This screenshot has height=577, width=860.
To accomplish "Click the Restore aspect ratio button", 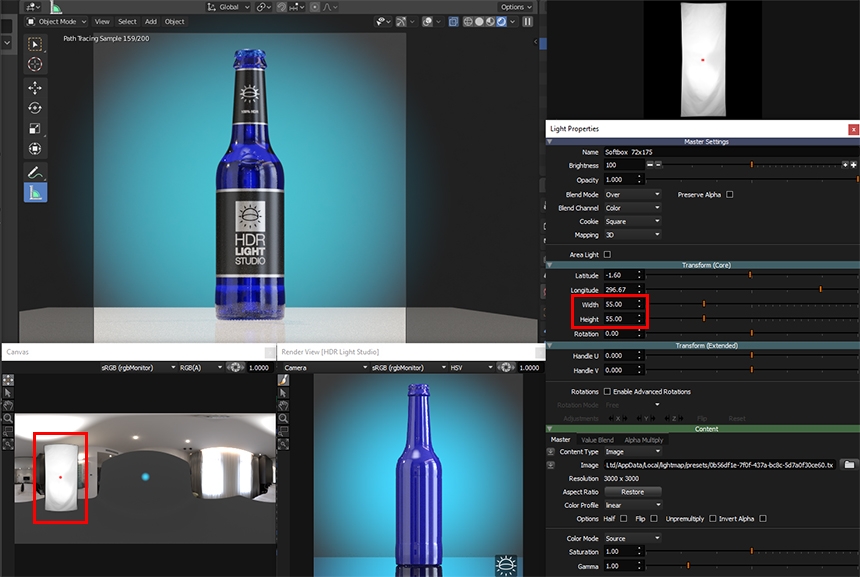I will [x=632, y=492].
